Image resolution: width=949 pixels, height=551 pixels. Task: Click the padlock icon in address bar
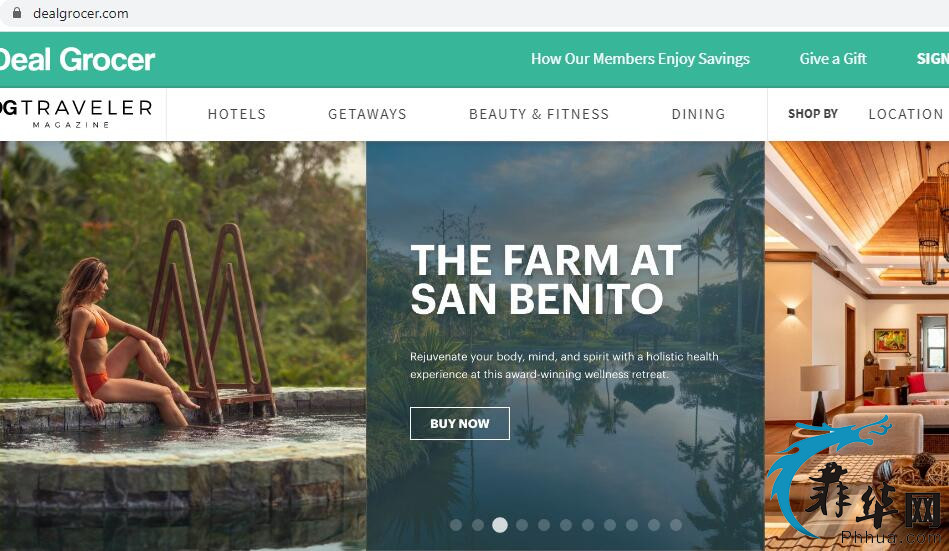click(x=17, y=13)
